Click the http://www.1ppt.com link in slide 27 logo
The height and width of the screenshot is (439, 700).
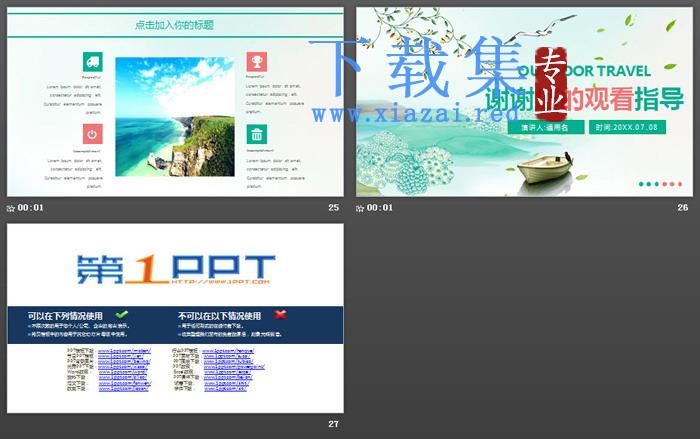[x=221, y=282]
